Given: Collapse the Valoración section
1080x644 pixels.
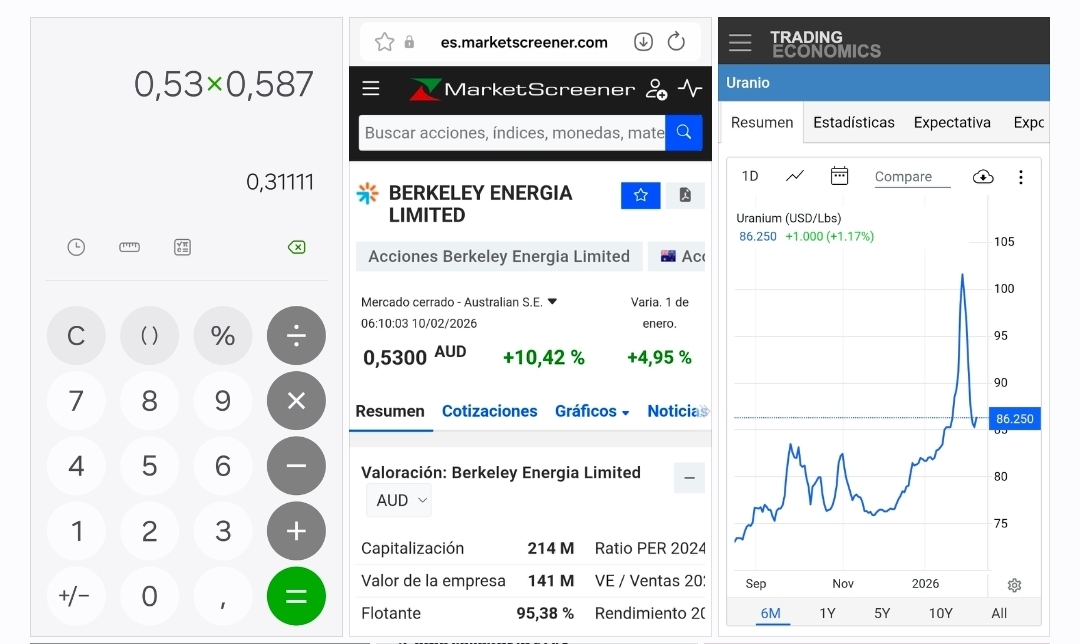Looking at the screenshot, I should (x=689, y=478).
